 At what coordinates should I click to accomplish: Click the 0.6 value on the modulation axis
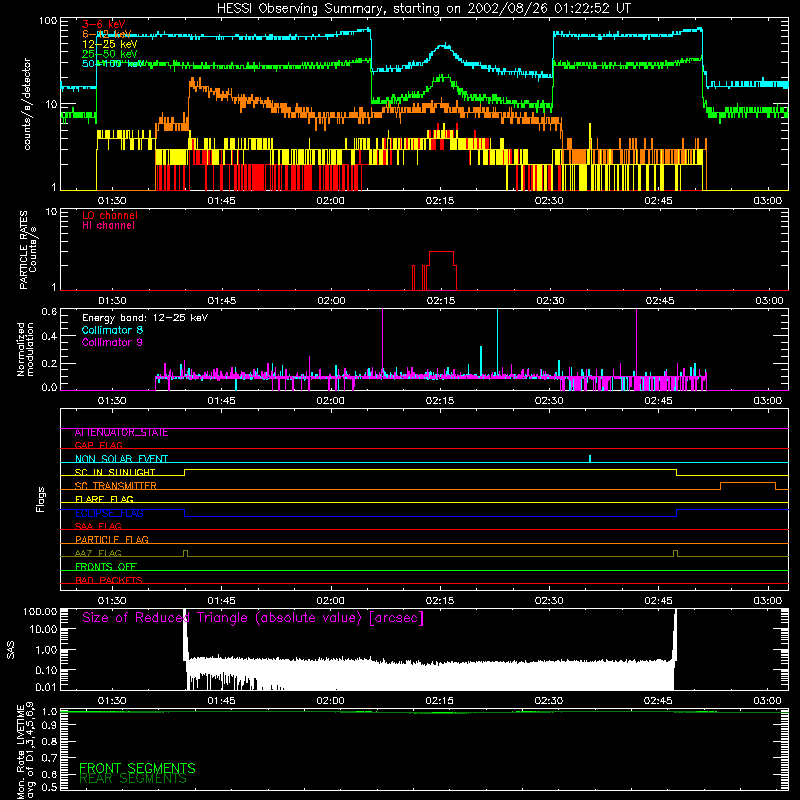49,311
